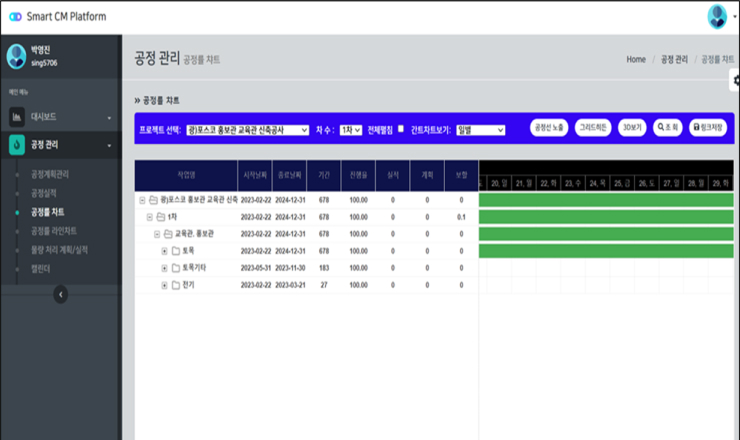Open the settings gear on right edge

735,88
